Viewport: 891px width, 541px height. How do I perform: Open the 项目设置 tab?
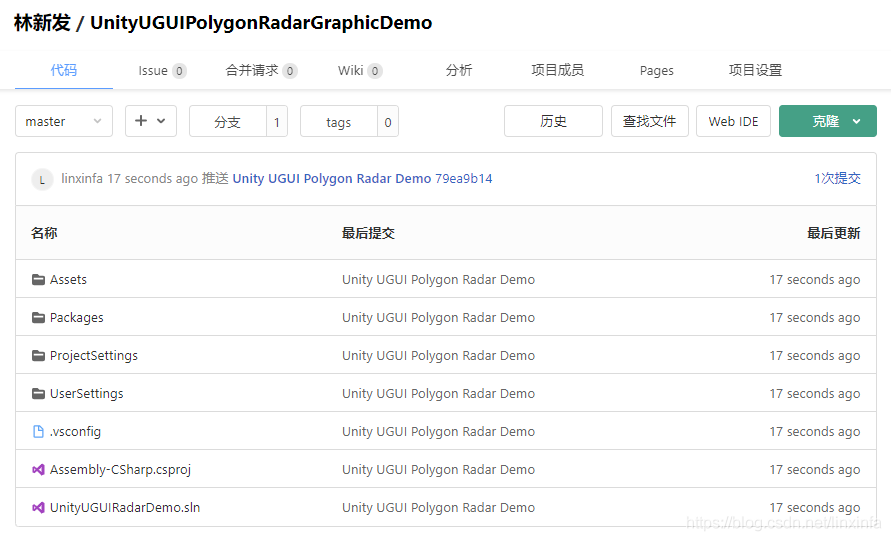click(x=755, y=70)
